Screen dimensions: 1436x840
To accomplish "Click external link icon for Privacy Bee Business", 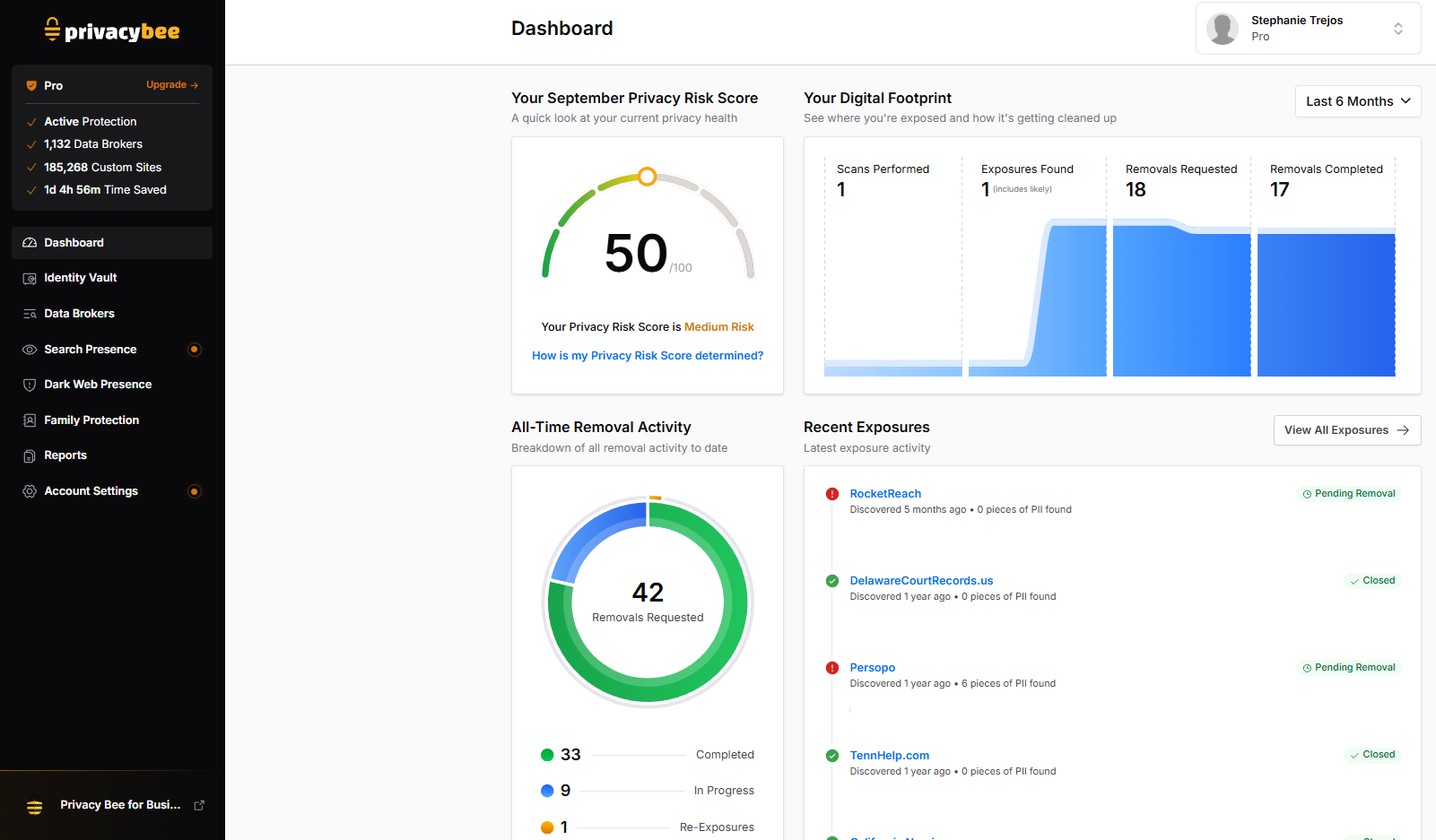I will click(x=199, y=805).
